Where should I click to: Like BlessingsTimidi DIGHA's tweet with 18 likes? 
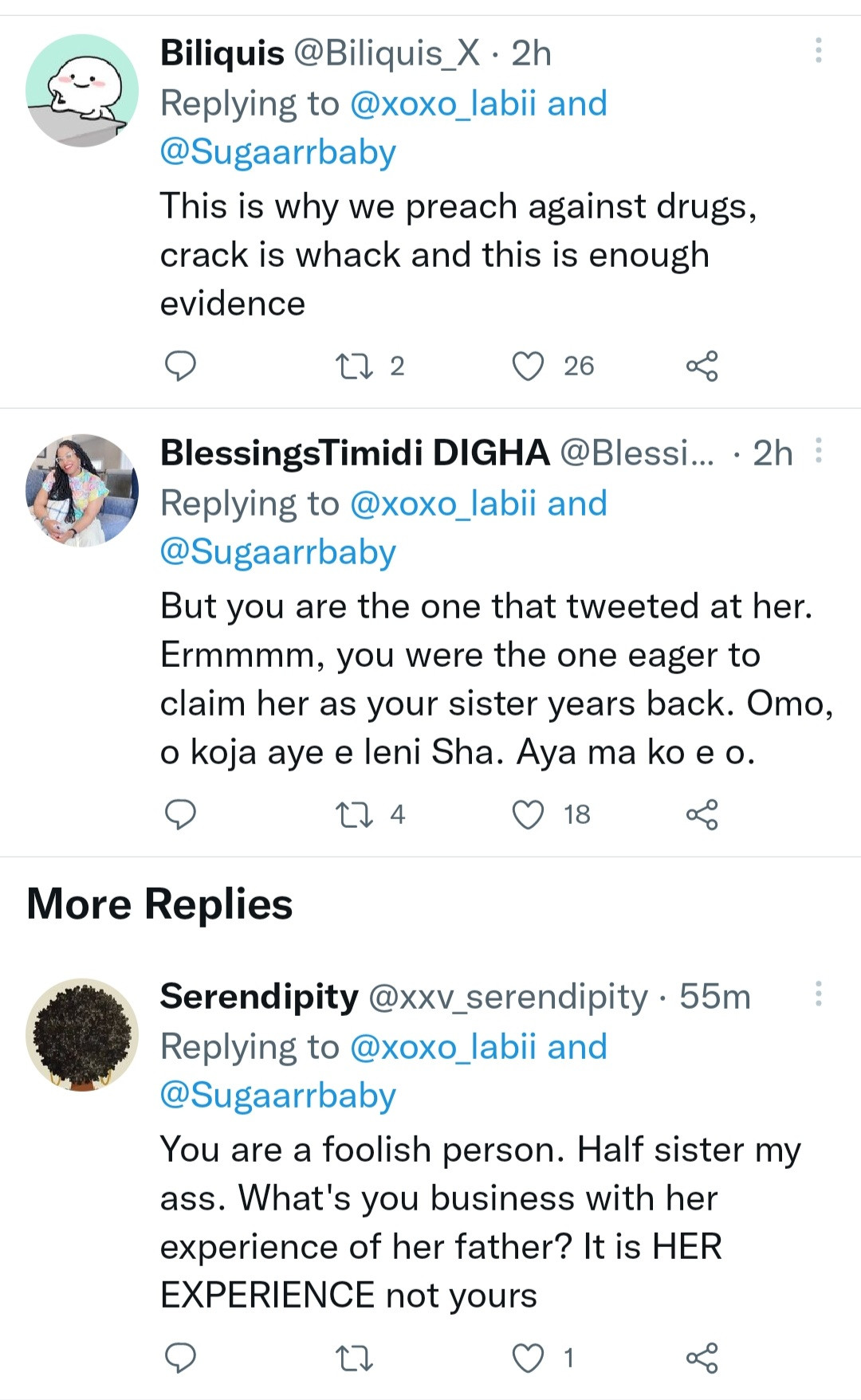528,815
